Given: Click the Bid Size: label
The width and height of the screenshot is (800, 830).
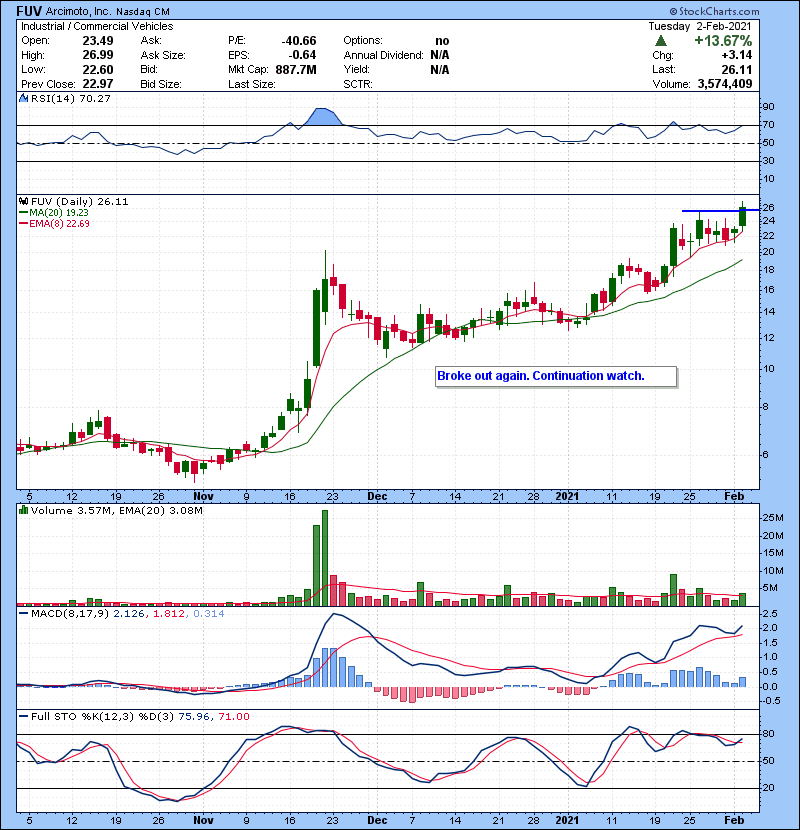Looking at the screenshot, I should (x=161, y=84).
